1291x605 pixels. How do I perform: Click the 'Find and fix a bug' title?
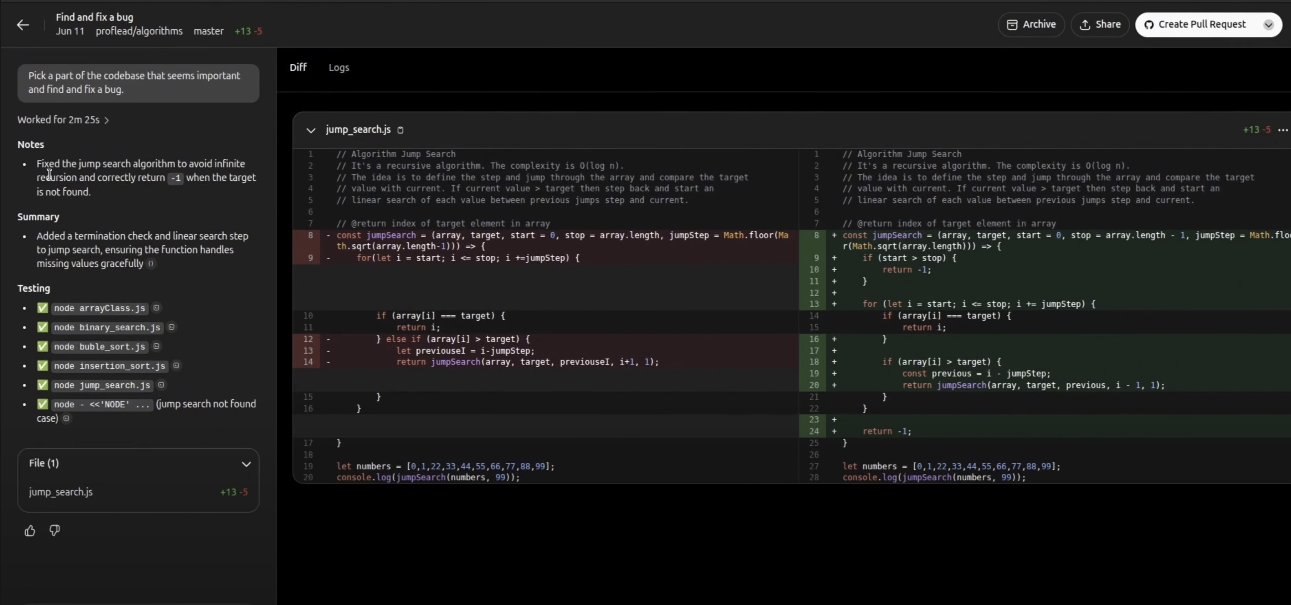[x=94, y=17]
